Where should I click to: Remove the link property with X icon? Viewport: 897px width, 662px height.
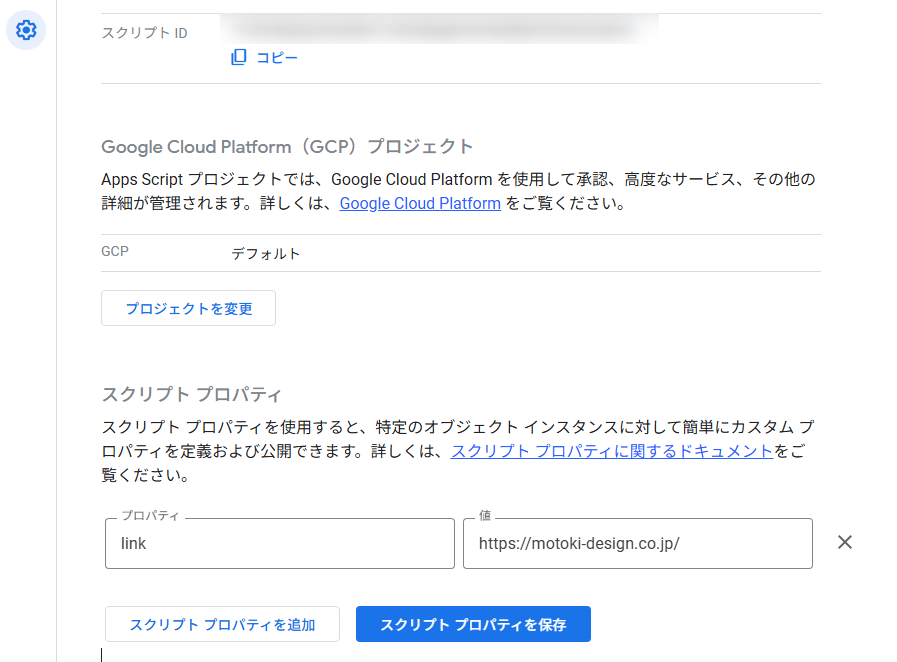point(845,542)
